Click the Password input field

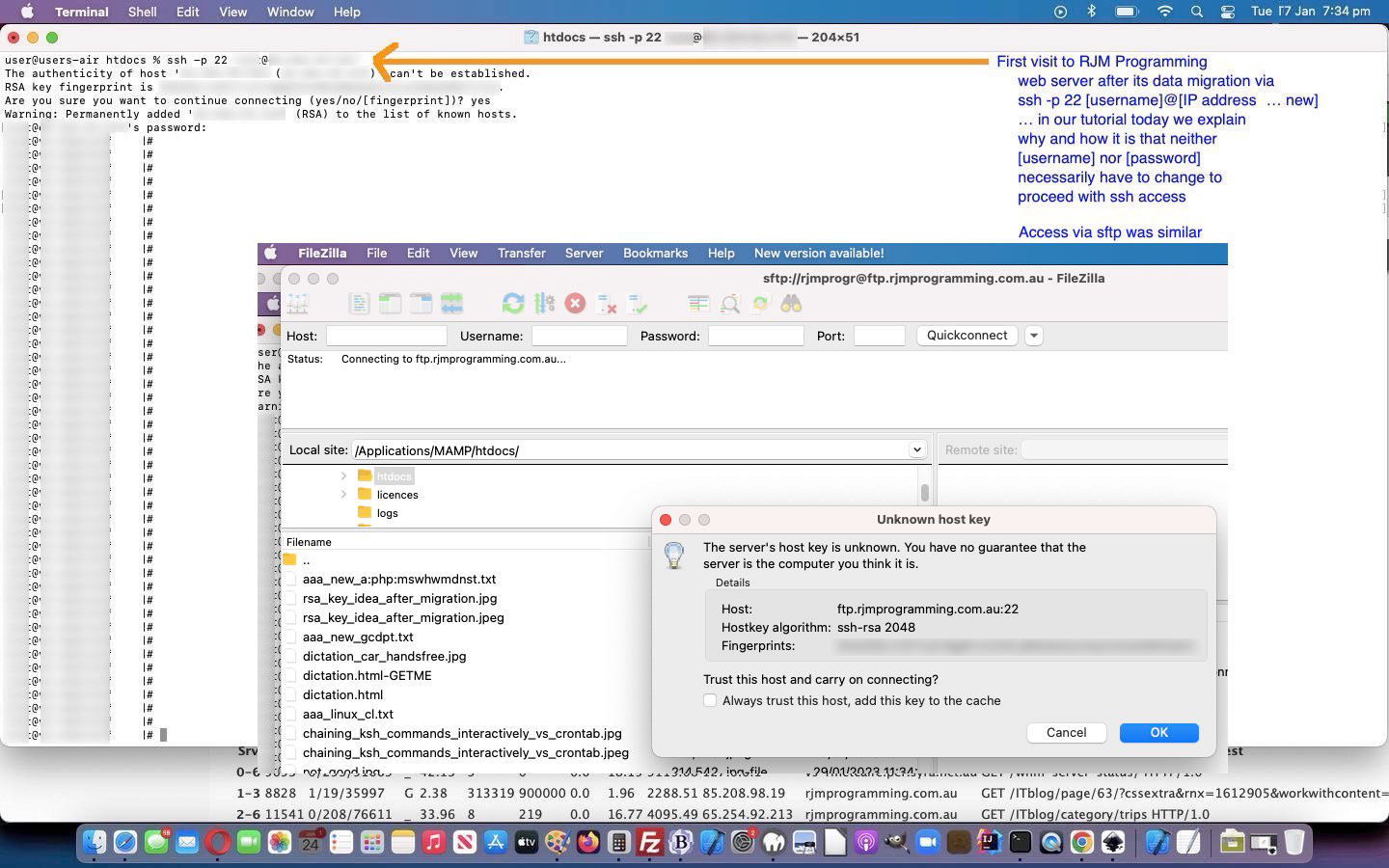point(755,336)
